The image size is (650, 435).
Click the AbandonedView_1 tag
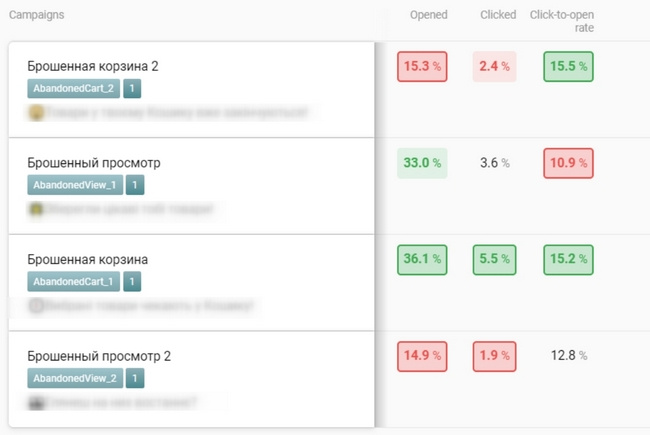tap(75, 185)
